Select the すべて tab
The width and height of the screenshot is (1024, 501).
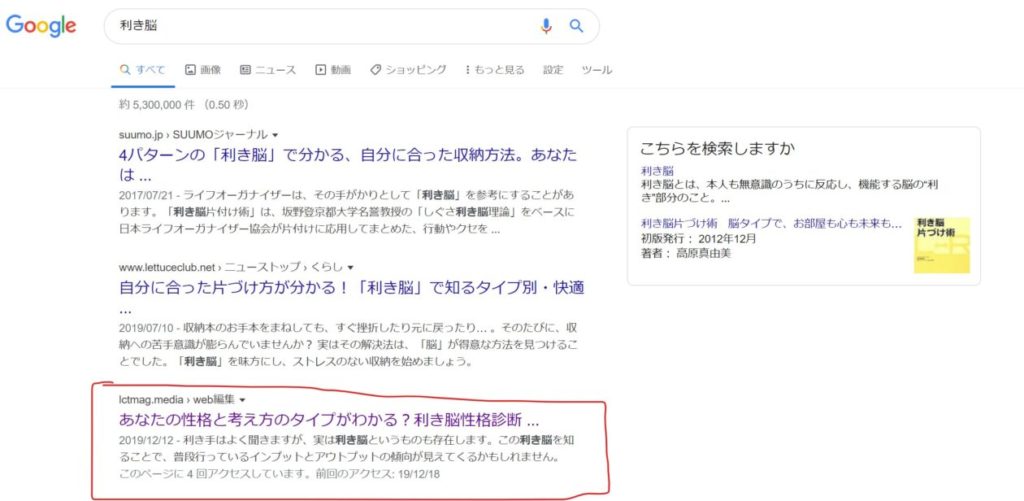coord(143,70)
